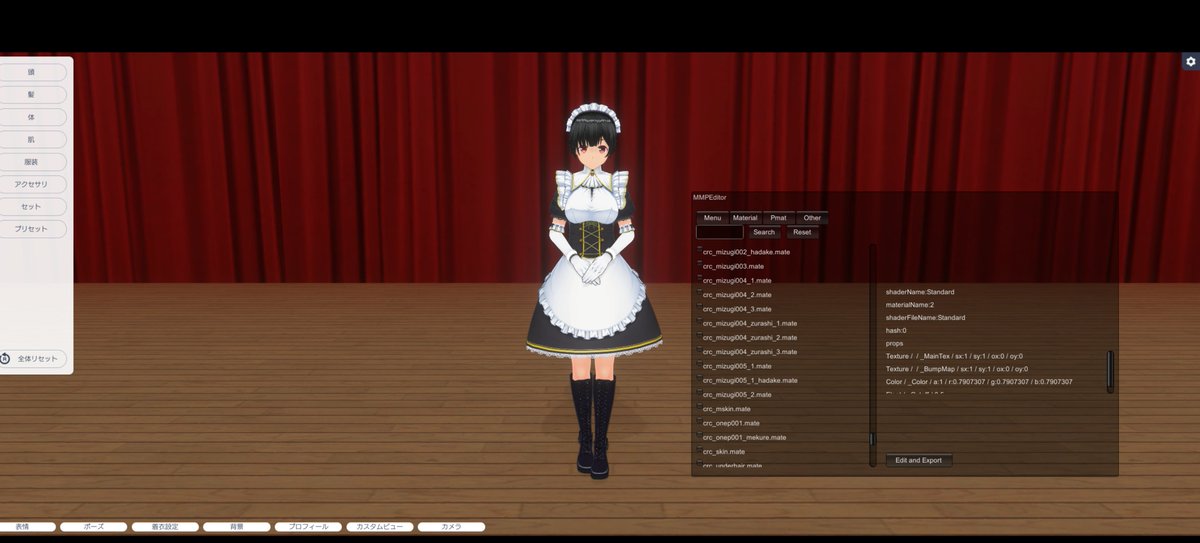Switch to the ポーズ tab
This screenshot has width=1200, height=543.
coord(94,526)
